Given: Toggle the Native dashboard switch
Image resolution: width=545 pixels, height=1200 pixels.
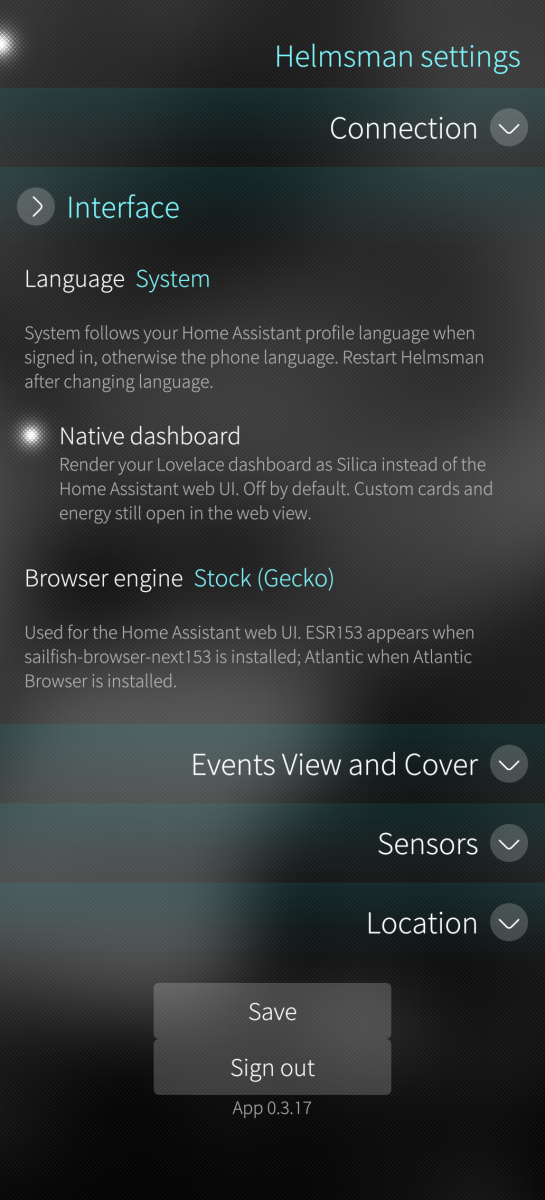Looking at the screenshot, I should click(272, 475).
